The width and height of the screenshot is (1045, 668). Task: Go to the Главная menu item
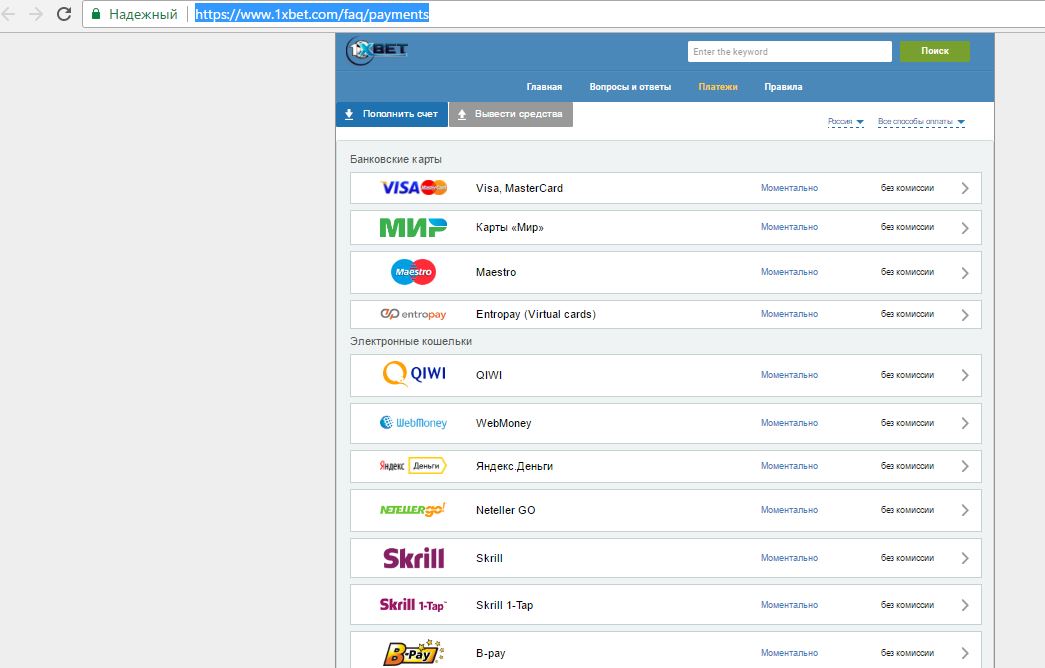click(x=544, y=87)
